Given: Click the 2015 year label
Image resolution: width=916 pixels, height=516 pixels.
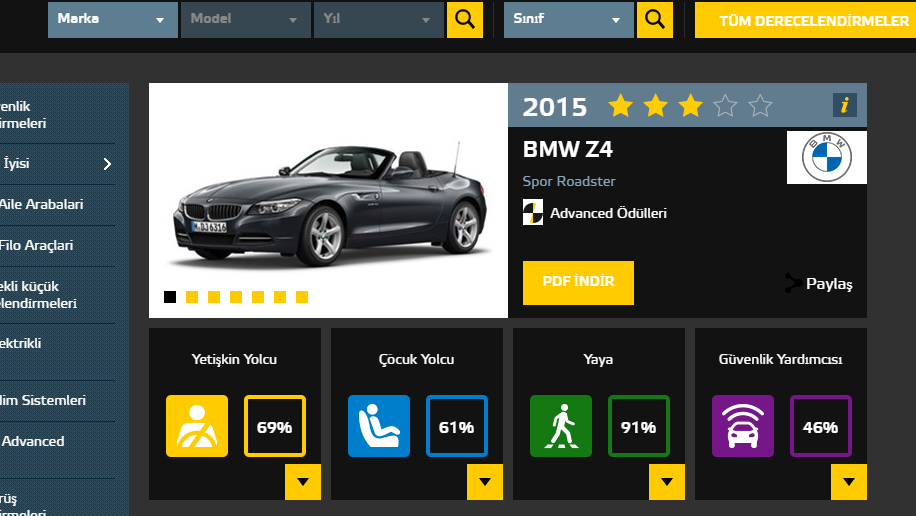Looking at the screenshot, I should (554, 107).
